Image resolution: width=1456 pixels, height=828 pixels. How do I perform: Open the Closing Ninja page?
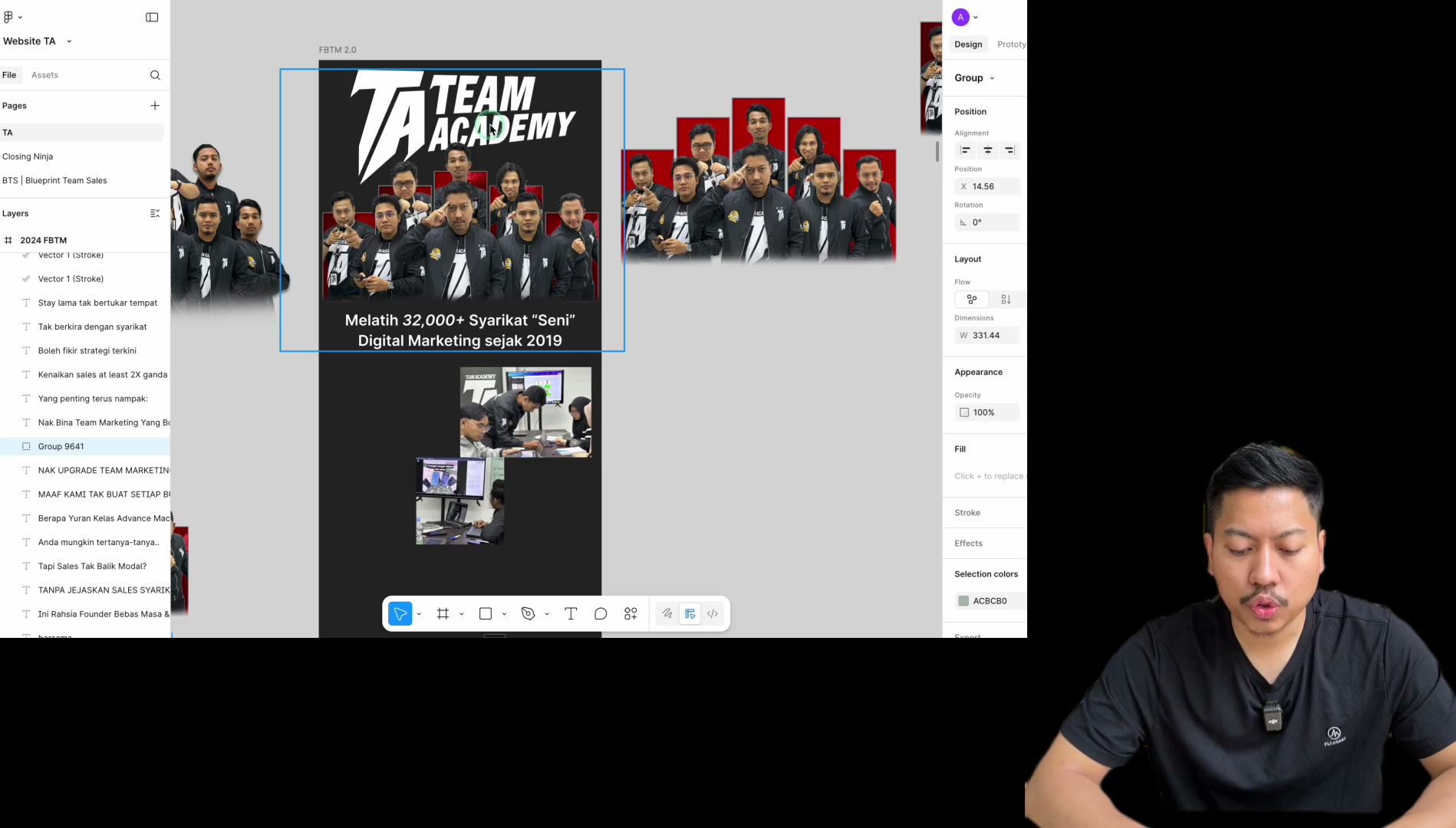(28, 156)
